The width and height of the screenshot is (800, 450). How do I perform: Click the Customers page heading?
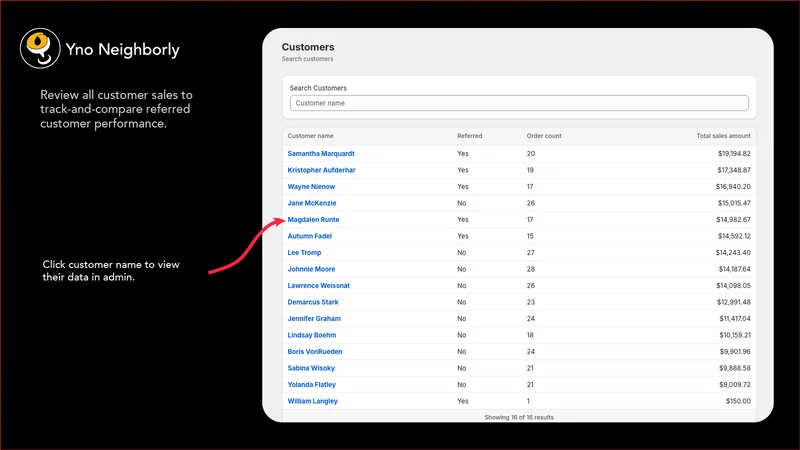coord(308,47)
